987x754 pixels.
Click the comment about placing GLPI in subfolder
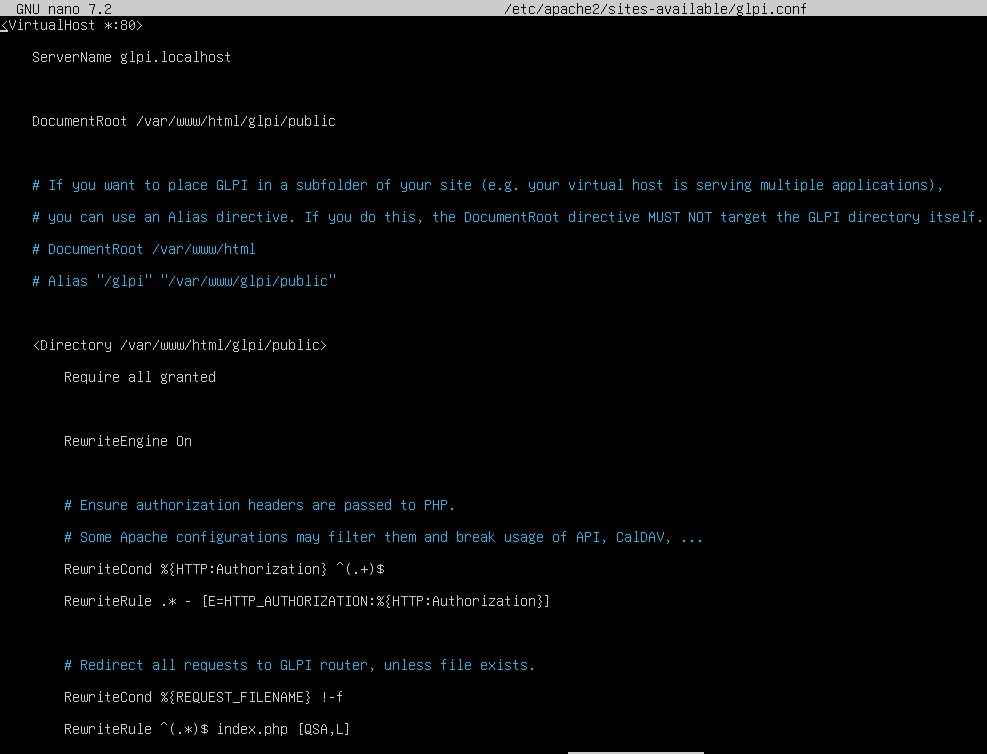click(487, 185)
